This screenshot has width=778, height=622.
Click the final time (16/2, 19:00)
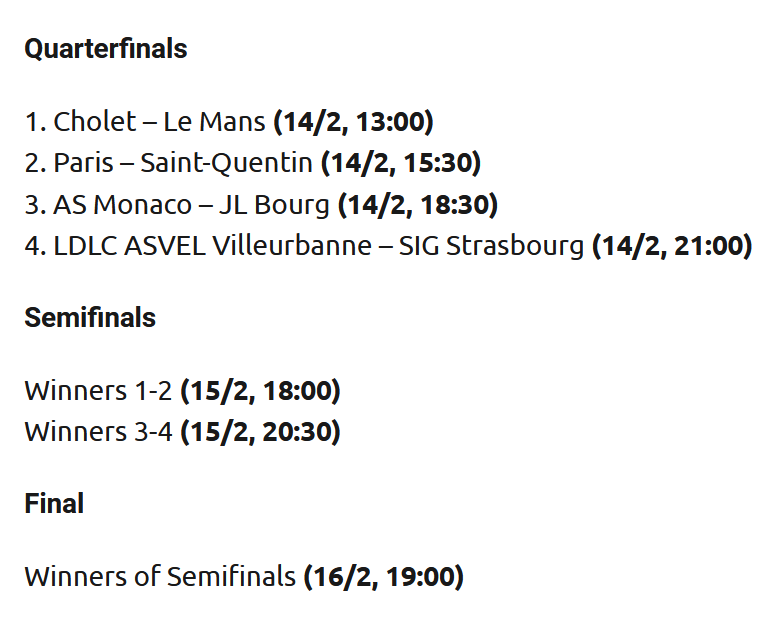point(384,577)
